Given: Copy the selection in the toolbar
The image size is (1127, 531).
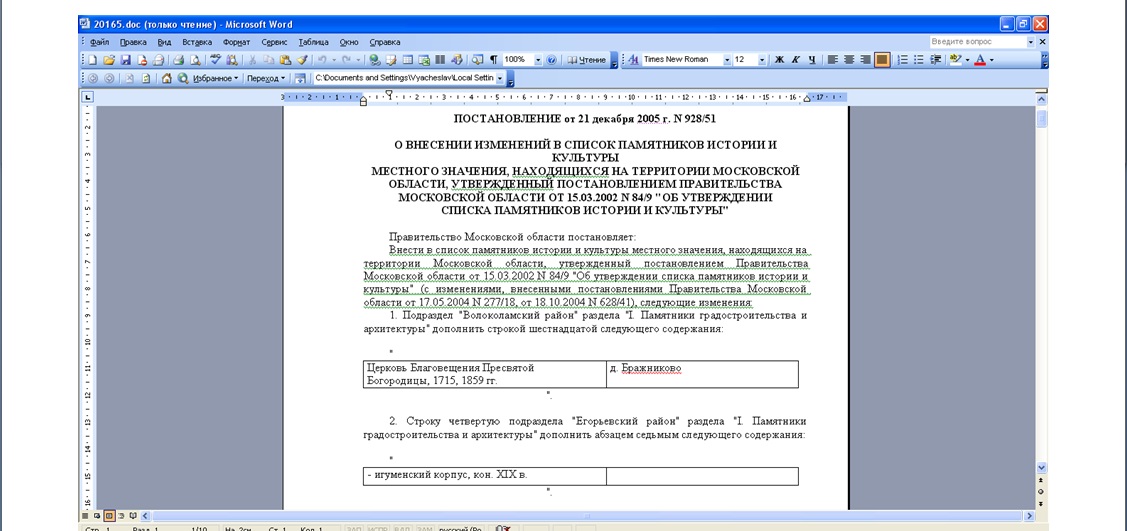Looking at the screenshot, I should [269, 60].
